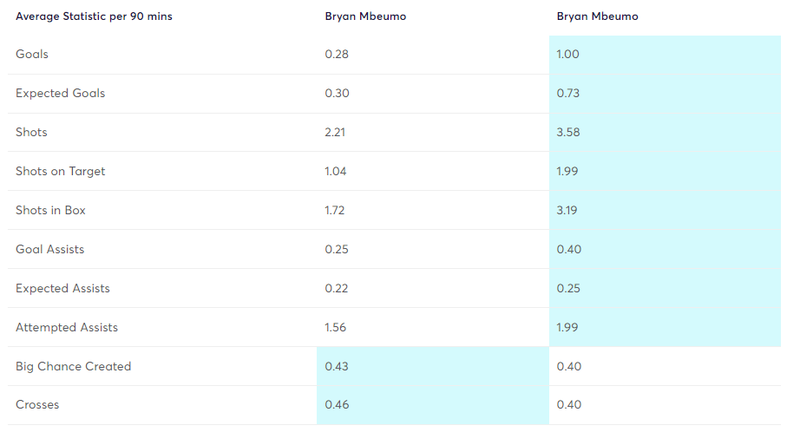The width and height of the screenshot is (800, 432).
Task: Select the Goals value 0.28
Action: pos(337,54)
